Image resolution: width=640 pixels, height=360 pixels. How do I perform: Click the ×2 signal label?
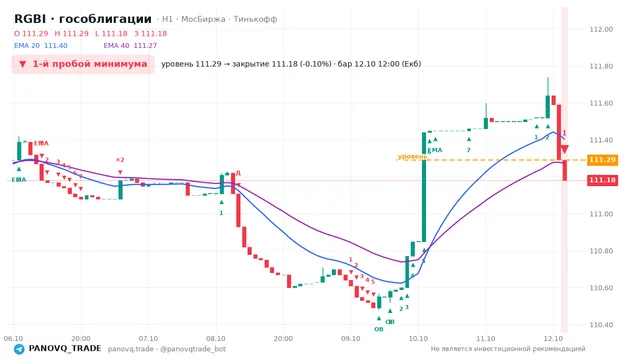[120, 160]
